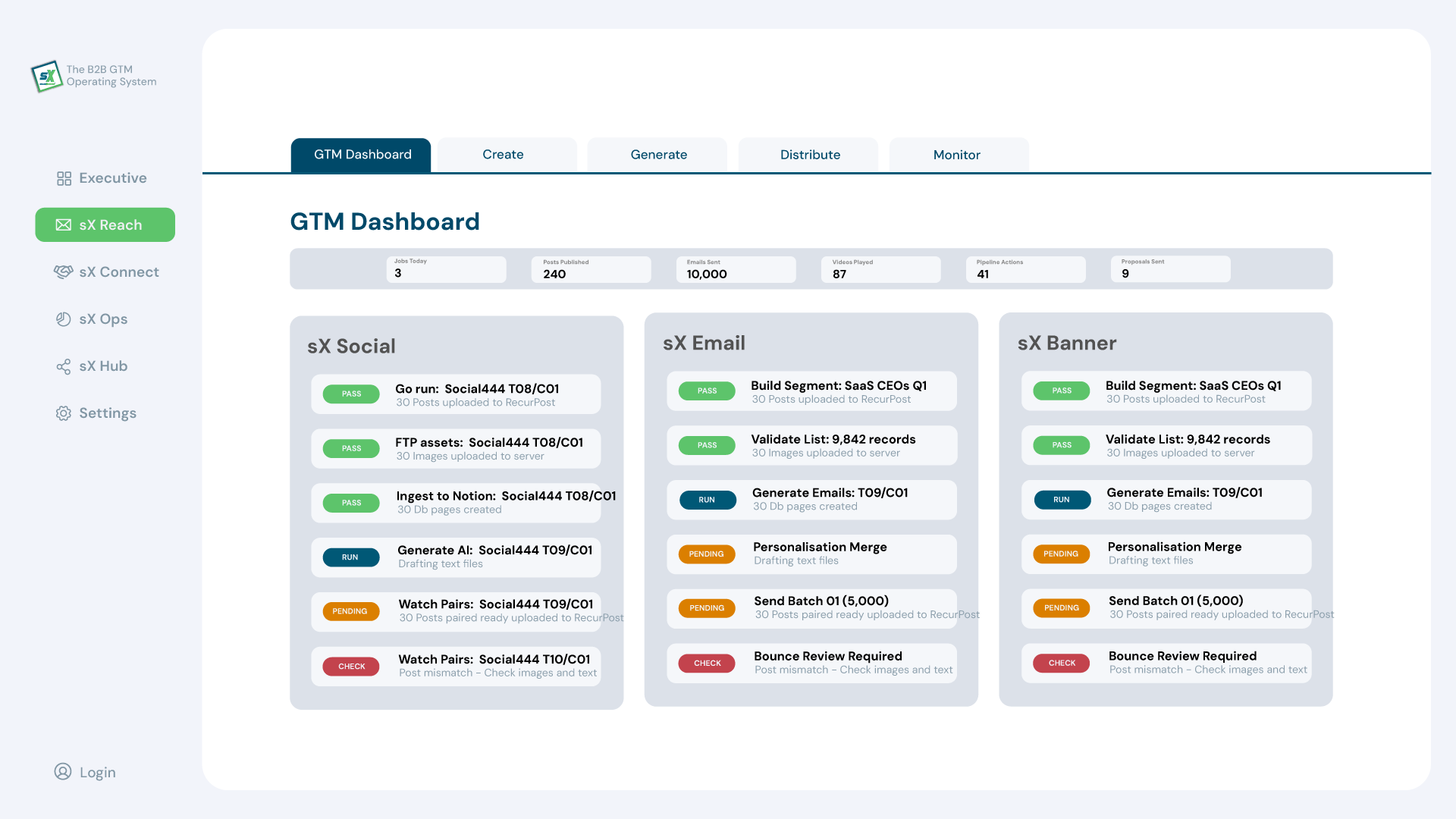Click PENDING badge on Watch Pairs T09/C01

pos(350,611)
